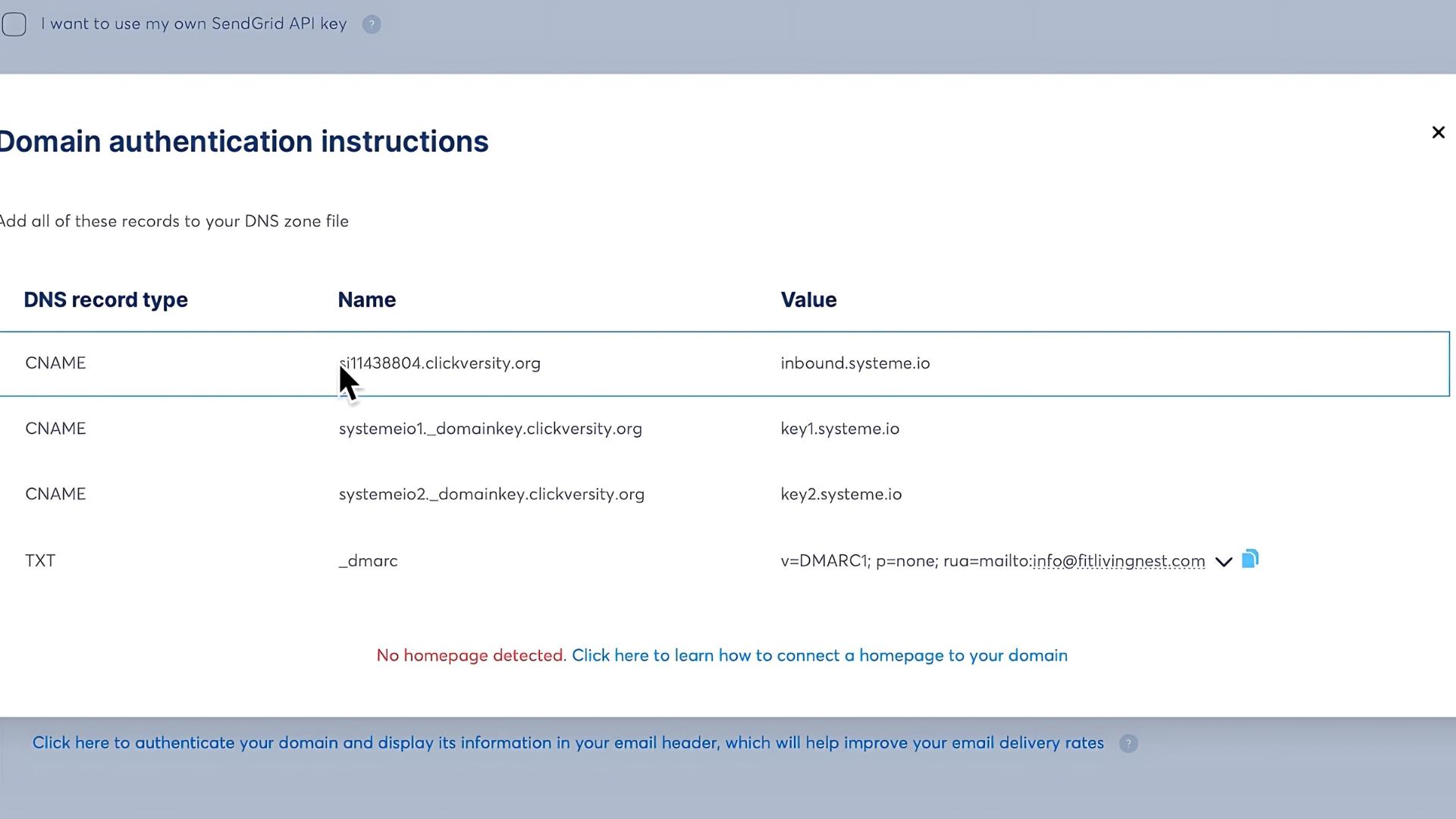Click the authenticate your domain link
This screenshot has height=819, width=1456.
(568, 743)
